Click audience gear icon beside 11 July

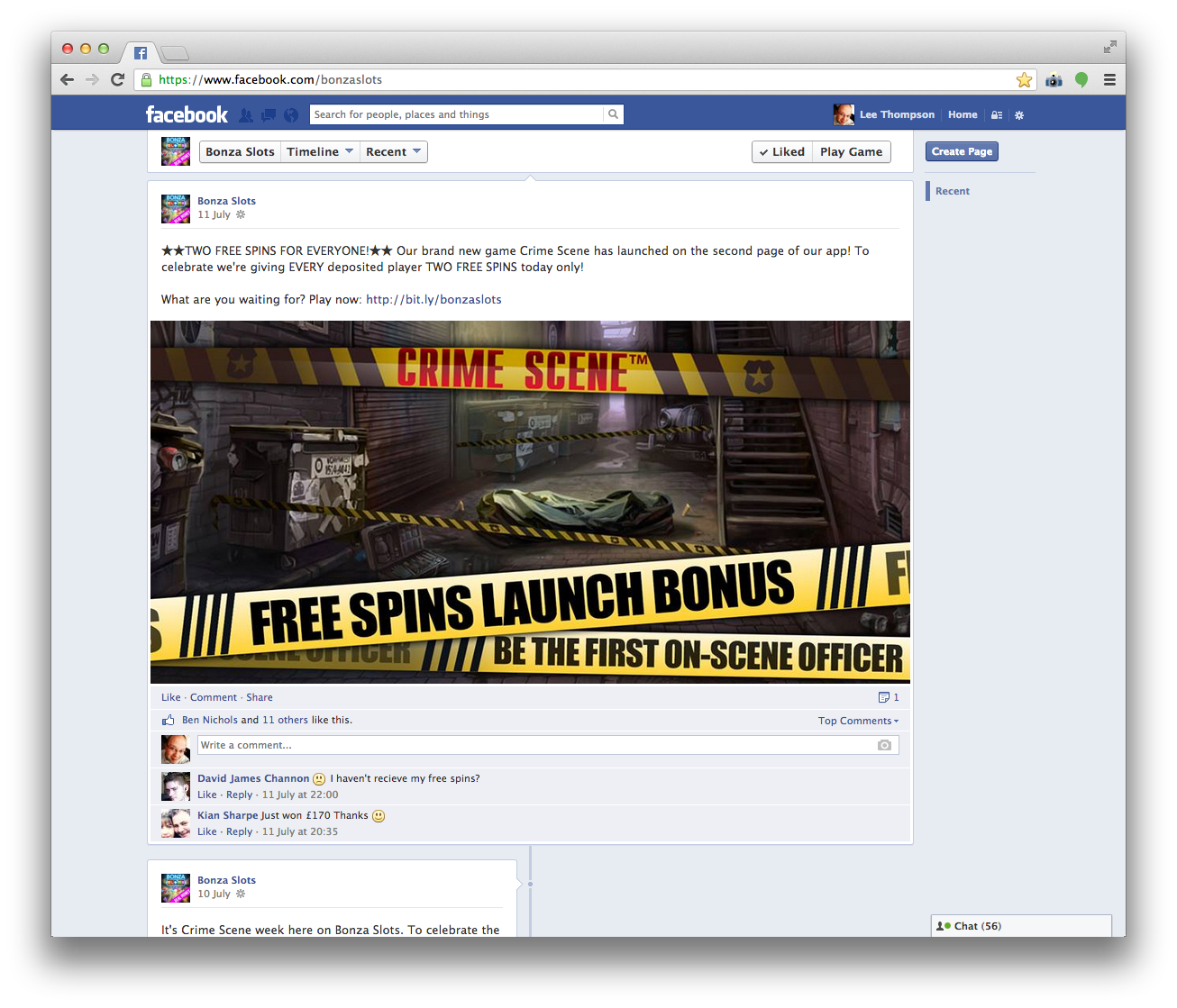click(241, 214)
